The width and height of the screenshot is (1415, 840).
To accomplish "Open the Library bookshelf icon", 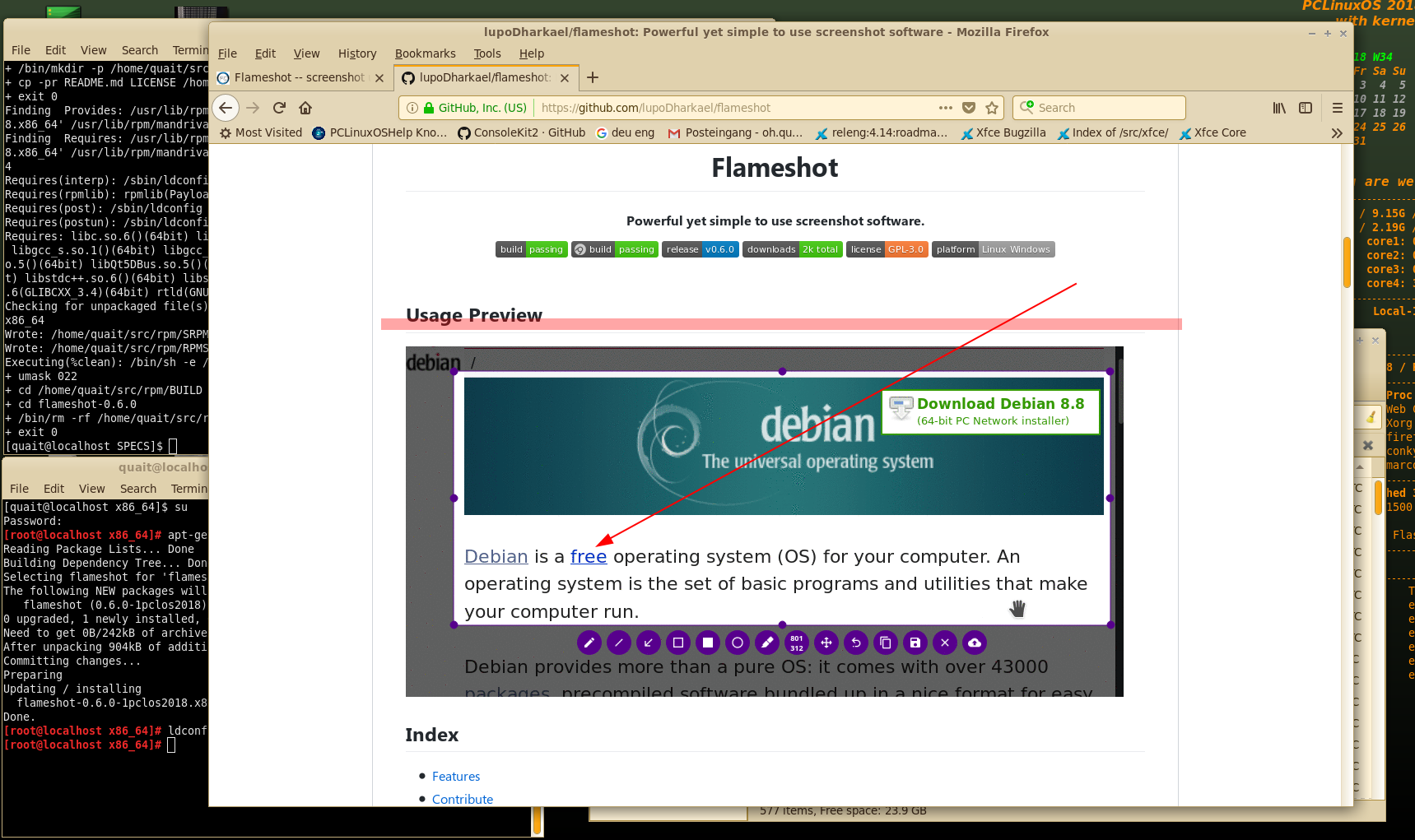I will click(x=1279, y=108).
